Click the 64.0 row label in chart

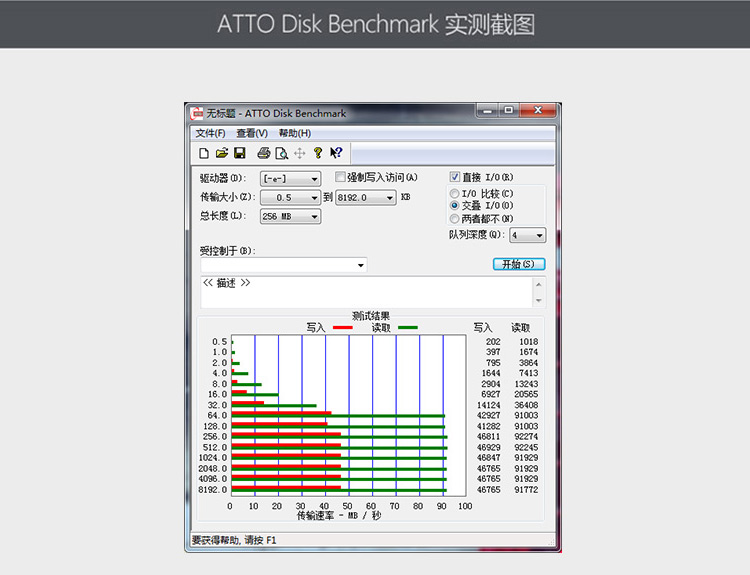pos(217,416)
